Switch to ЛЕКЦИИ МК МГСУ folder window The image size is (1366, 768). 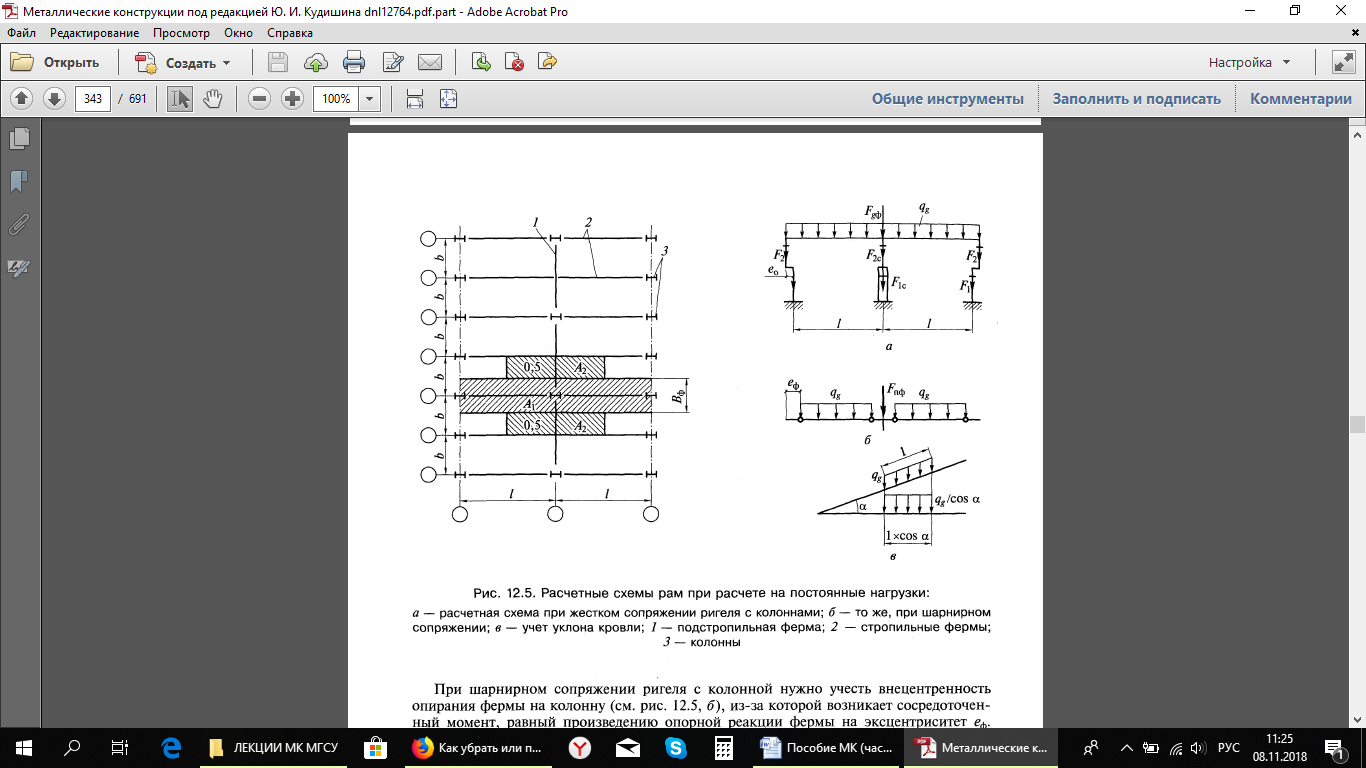point(275,748)
